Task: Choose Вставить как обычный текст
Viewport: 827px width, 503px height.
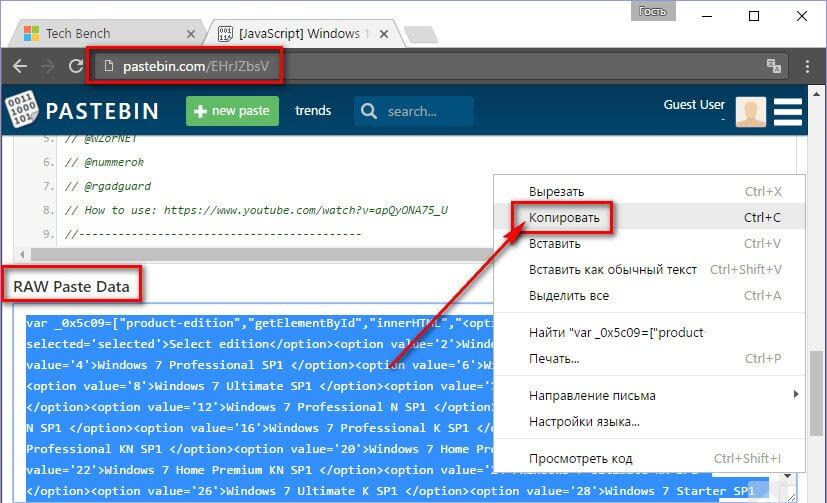Action: tap(649, 269)
